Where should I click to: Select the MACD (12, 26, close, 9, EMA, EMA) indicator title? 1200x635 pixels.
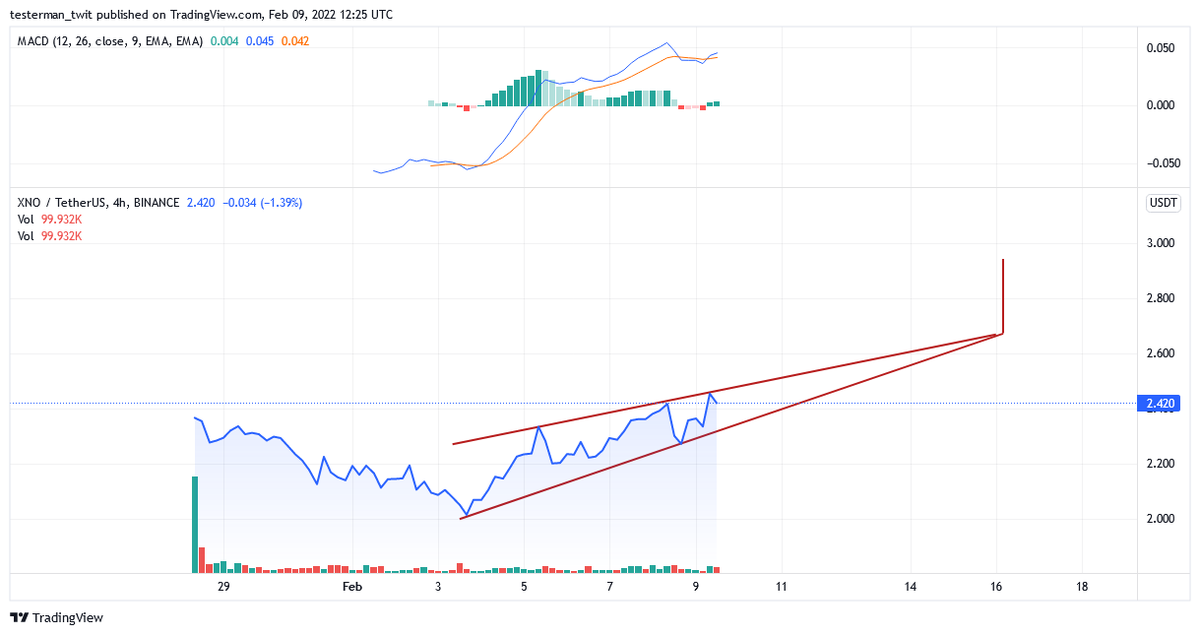click(x=110, y=42)
